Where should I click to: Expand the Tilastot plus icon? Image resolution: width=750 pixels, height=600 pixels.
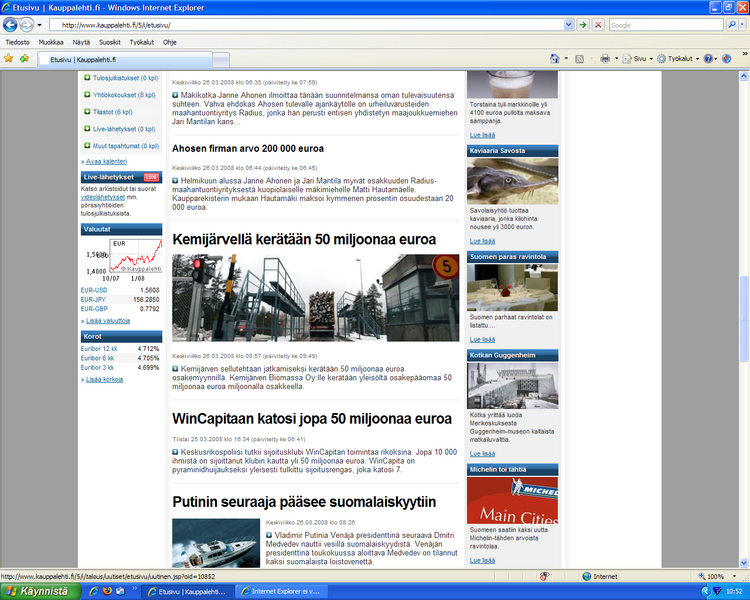[87, 112]
